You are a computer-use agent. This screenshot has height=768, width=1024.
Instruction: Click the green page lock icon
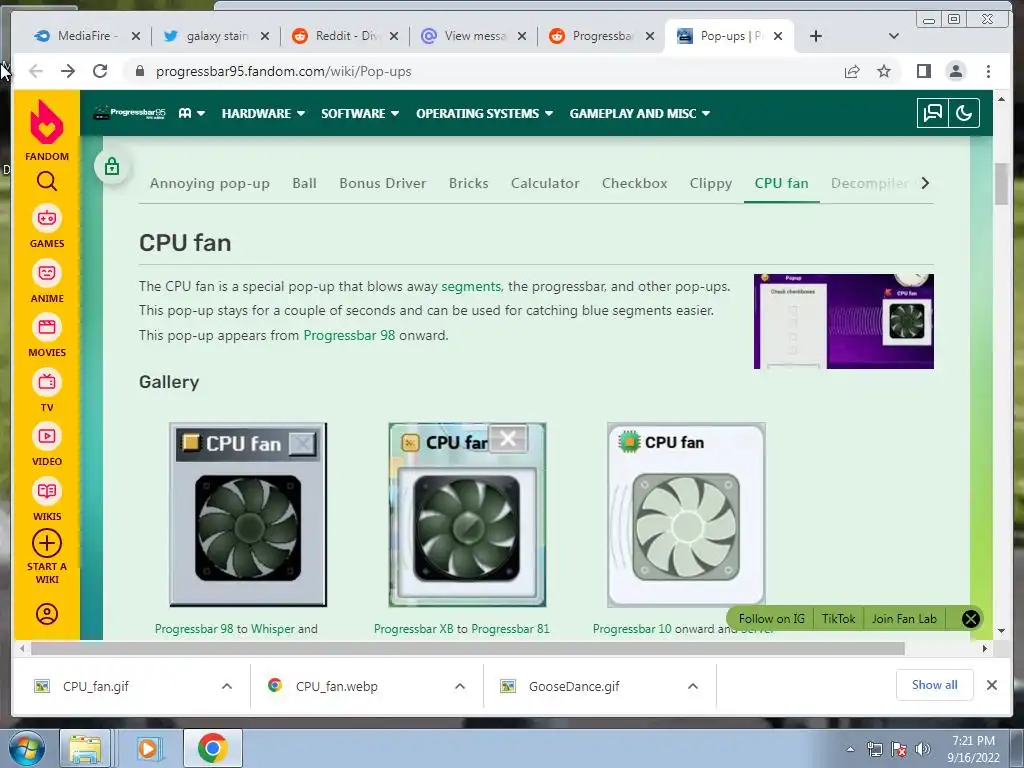pyautogui.click(x=112, y=167)
